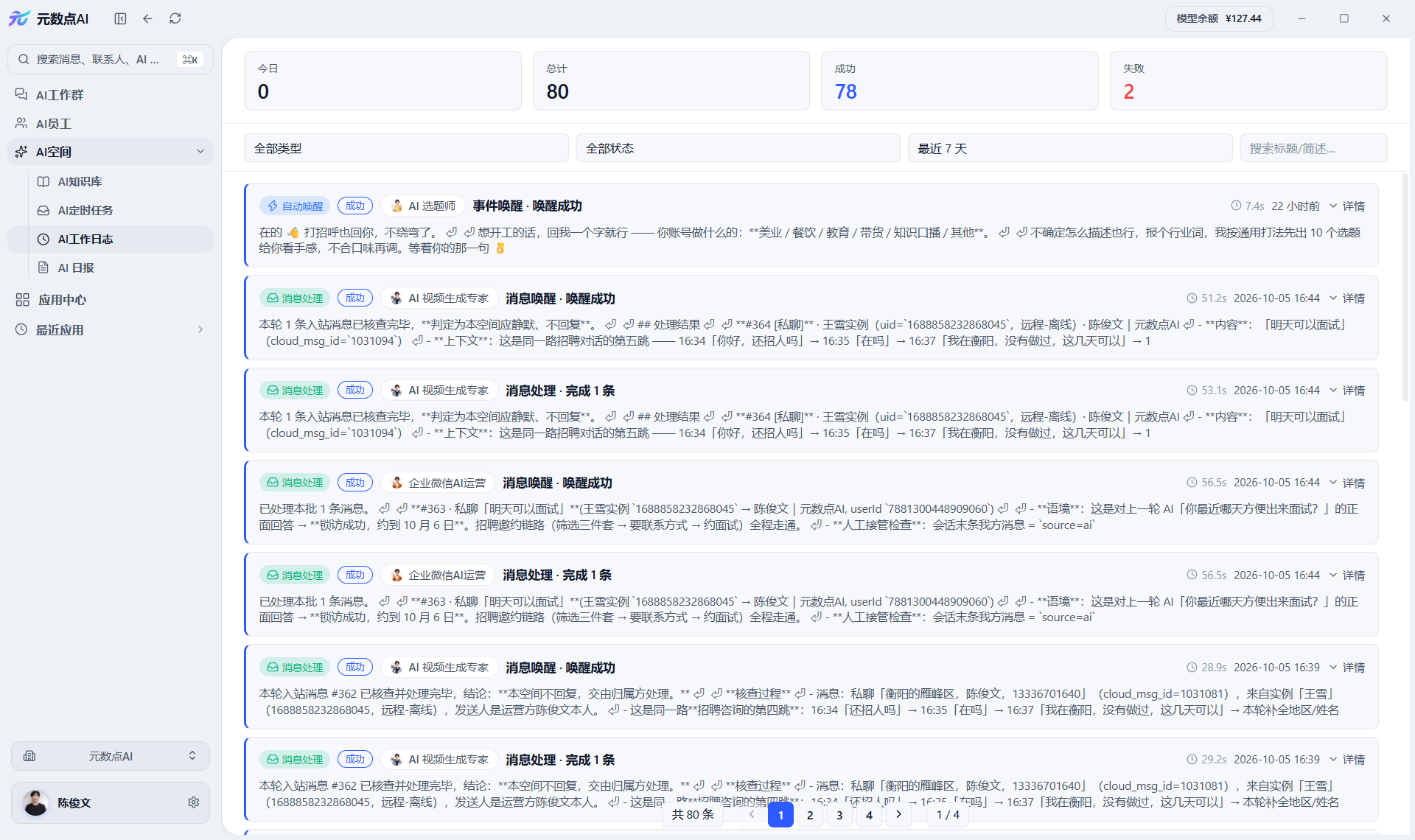Image resolution: width=1415 pixels, height=840 pixels.
Task: Collapse the AI空间 section chevron
Action: tap(200, 152)
